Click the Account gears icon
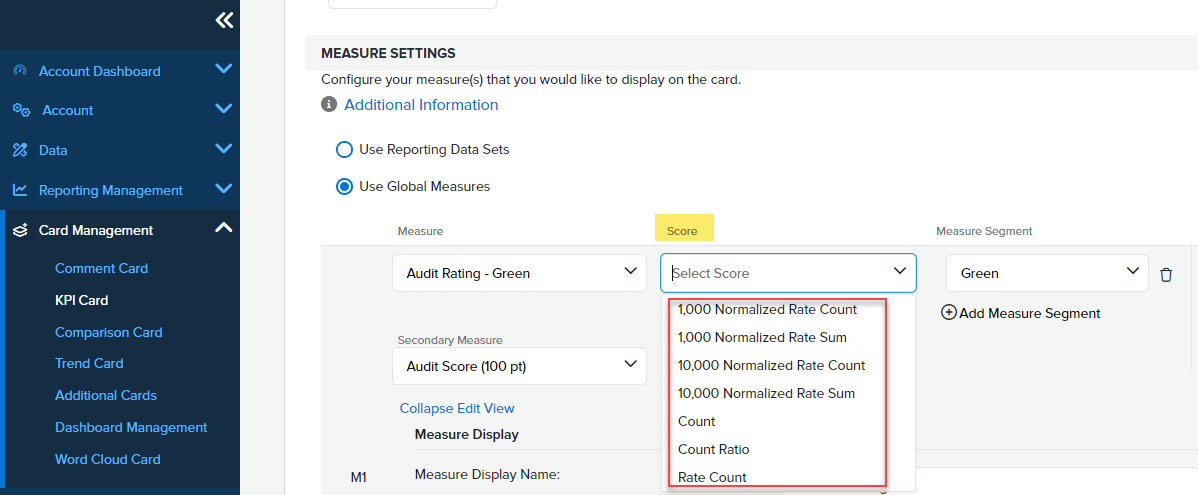 20,110
